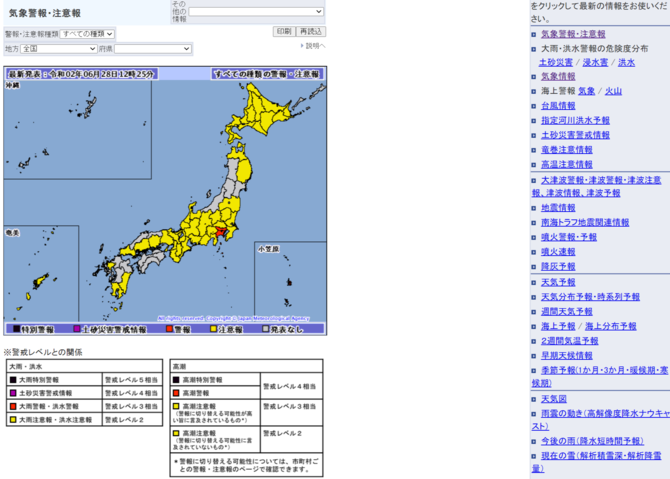670x479 pixels.
Task: Open the 地震情報 link
Action: (x=558, y=208)
